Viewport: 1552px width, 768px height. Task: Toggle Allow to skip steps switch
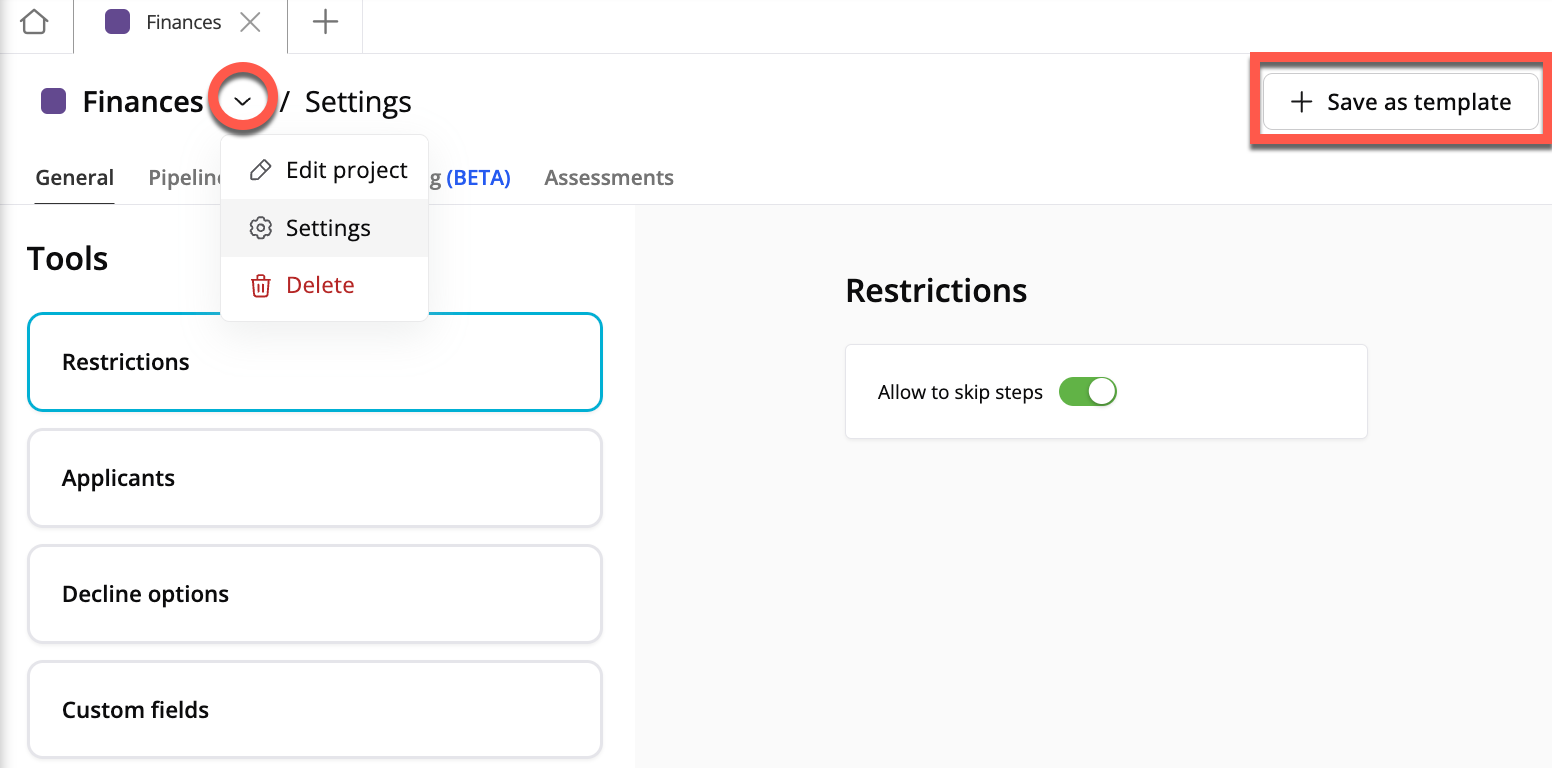(1087, 392)
